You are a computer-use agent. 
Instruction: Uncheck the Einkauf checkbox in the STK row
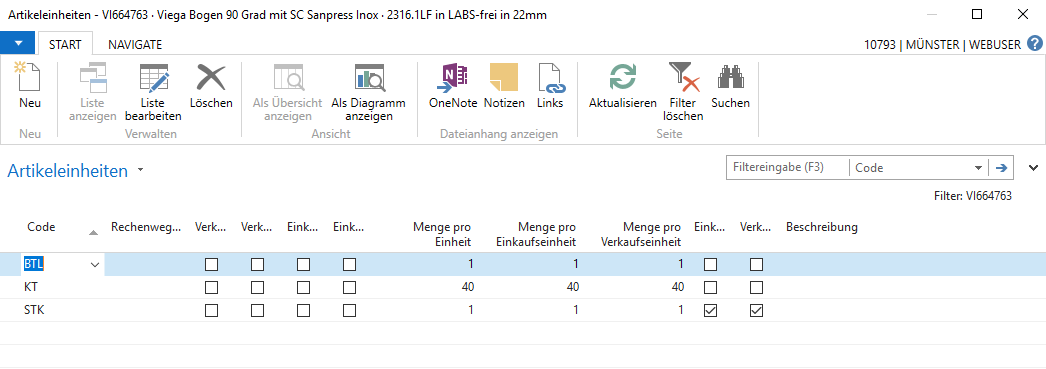710,310
